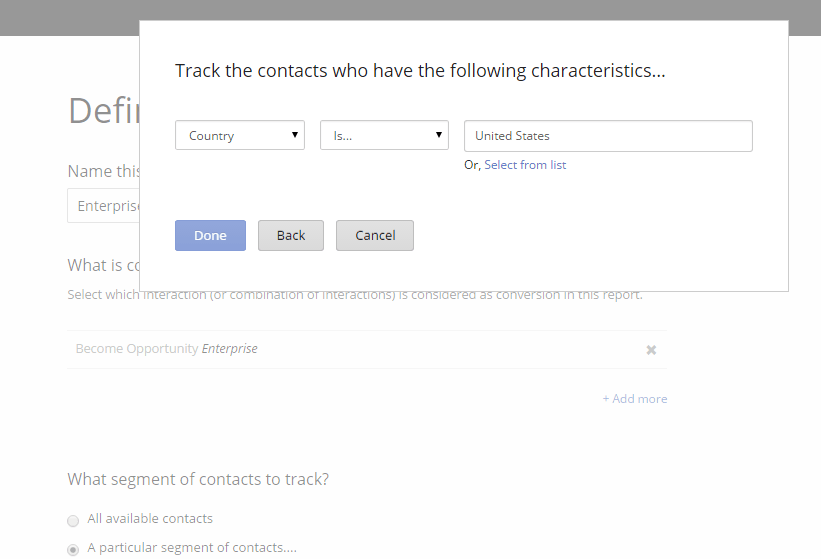Choose "A particular segment of contacts" radio

[73, 549]
